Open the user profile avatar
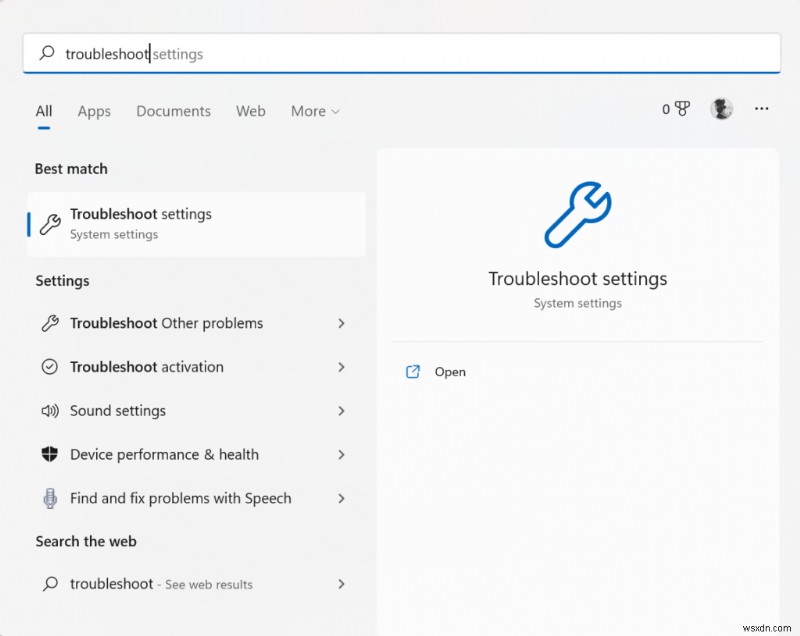This screenshot has width=800, height=636. click(x=721, y=109)
